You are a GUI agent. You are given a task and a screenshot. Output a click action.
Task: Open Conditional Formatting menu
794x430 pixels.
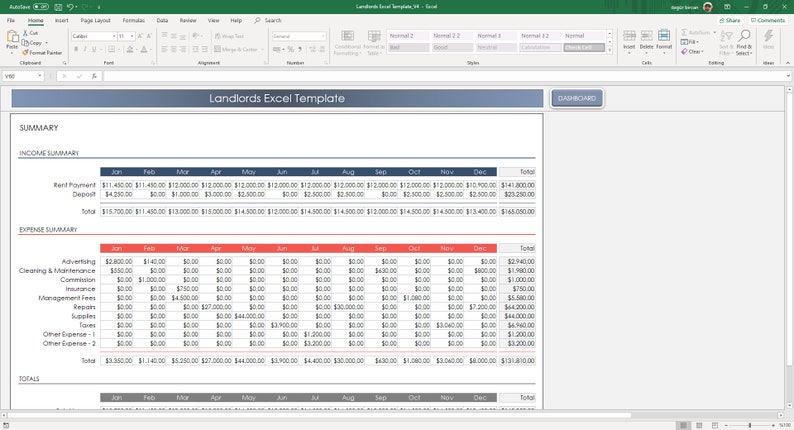pyautogui.click(x=347, y=43)
